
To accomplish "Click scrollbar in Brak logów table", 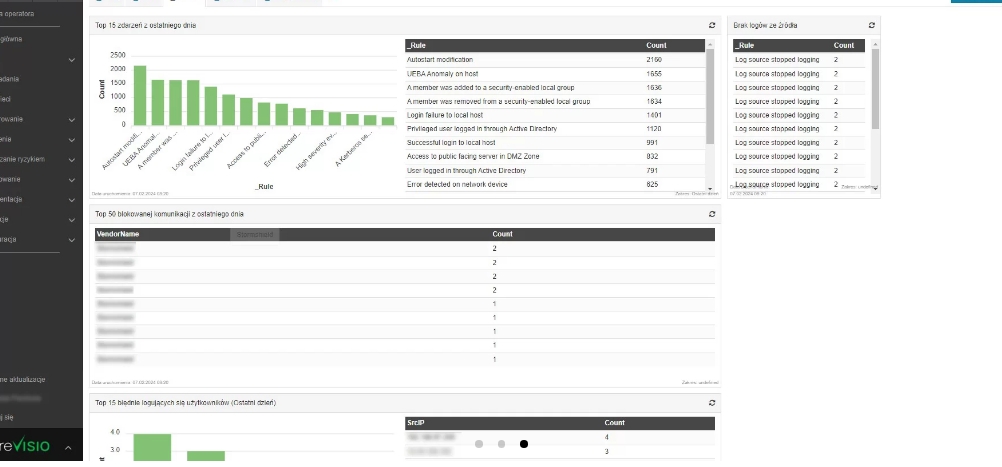I will click(x=875, y=90).
